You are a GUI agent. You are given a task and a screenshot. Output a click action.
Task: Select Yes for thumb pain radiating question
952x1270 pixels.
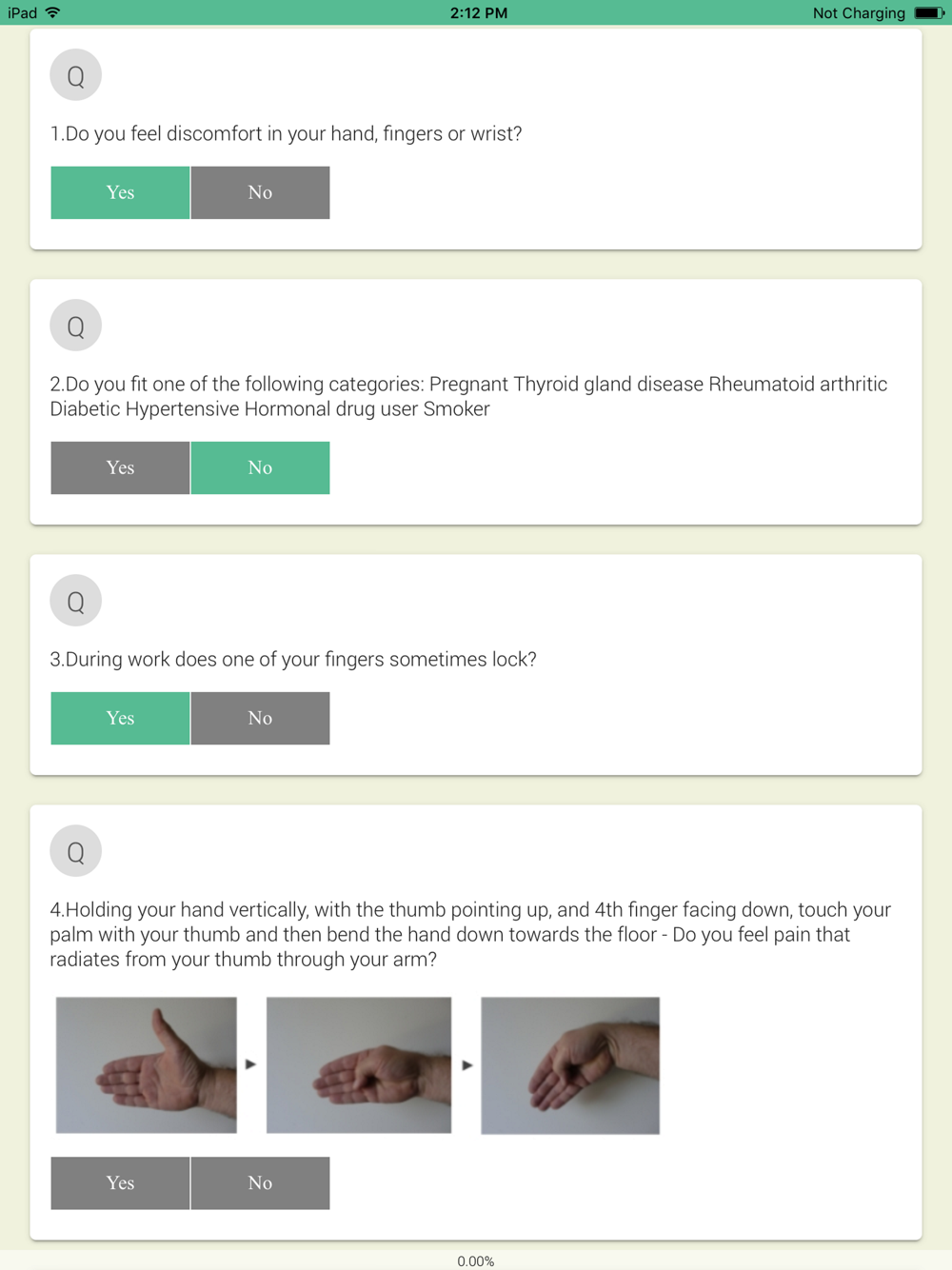[x=120, y=1183]
